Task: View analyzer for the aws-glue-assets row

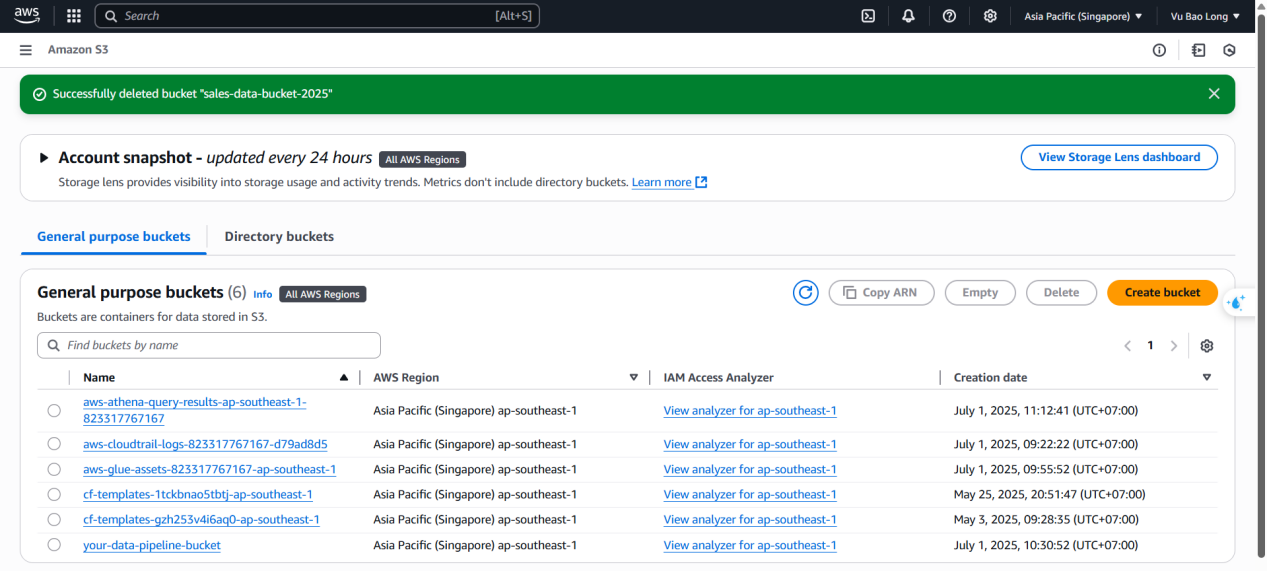Action: click(750, 469)
